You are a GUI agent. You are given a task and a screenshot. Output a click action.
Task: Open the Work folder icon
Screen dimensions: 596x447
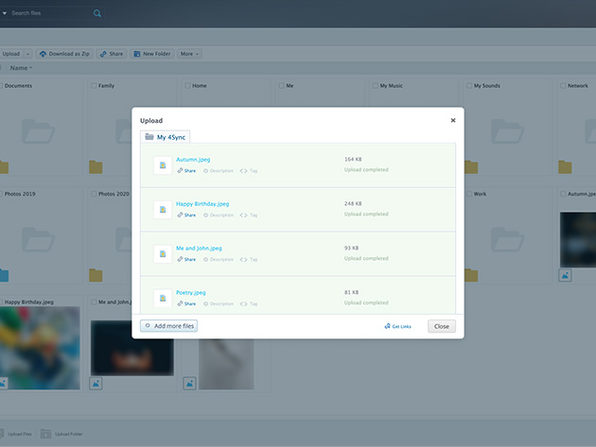507,239
